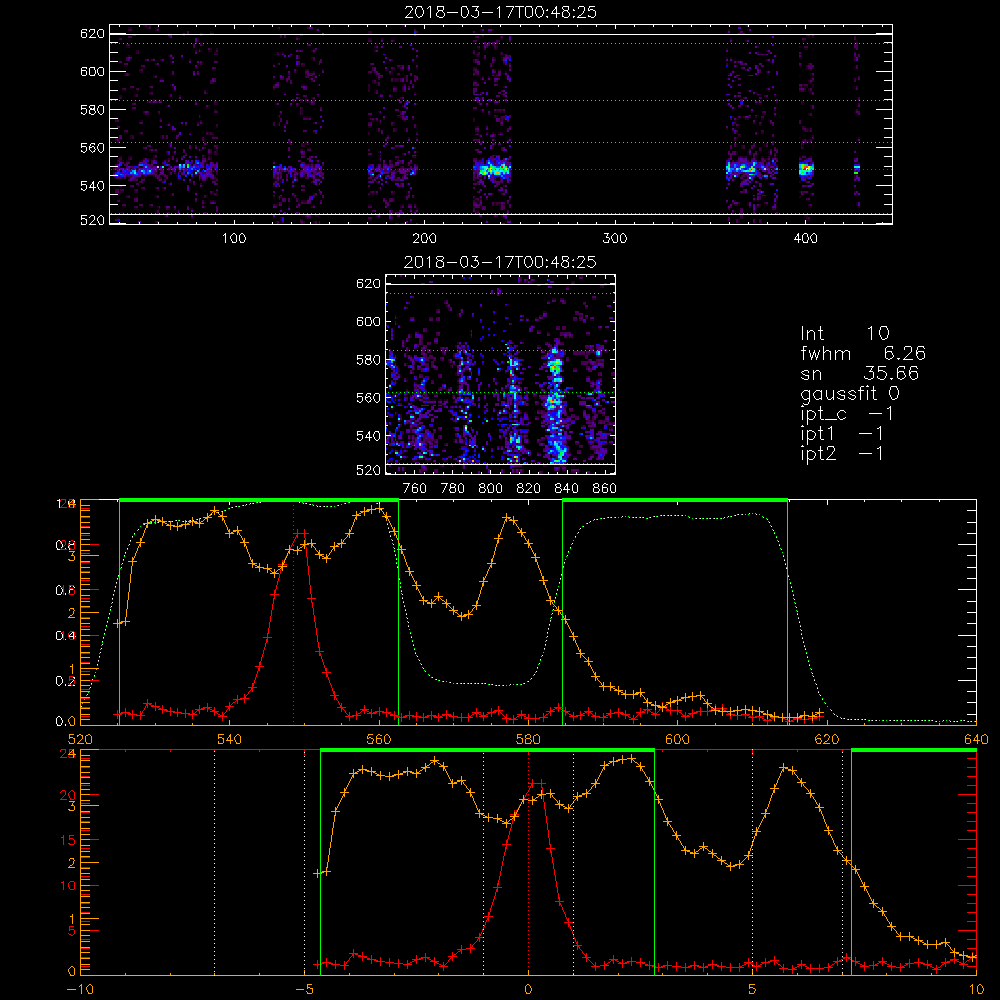Click the red Gaussian peak in the third plot
Screen dimensions: 1000x1000
(x=301, y=533)
